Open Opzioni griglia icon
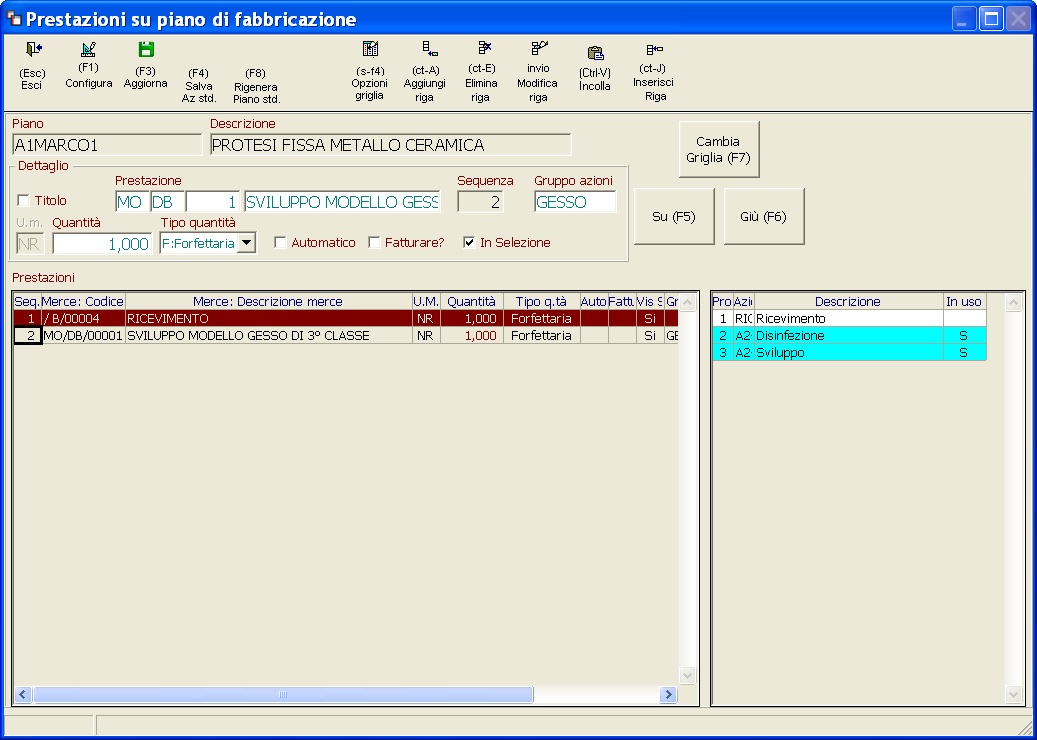 click(x=370, y=49)
